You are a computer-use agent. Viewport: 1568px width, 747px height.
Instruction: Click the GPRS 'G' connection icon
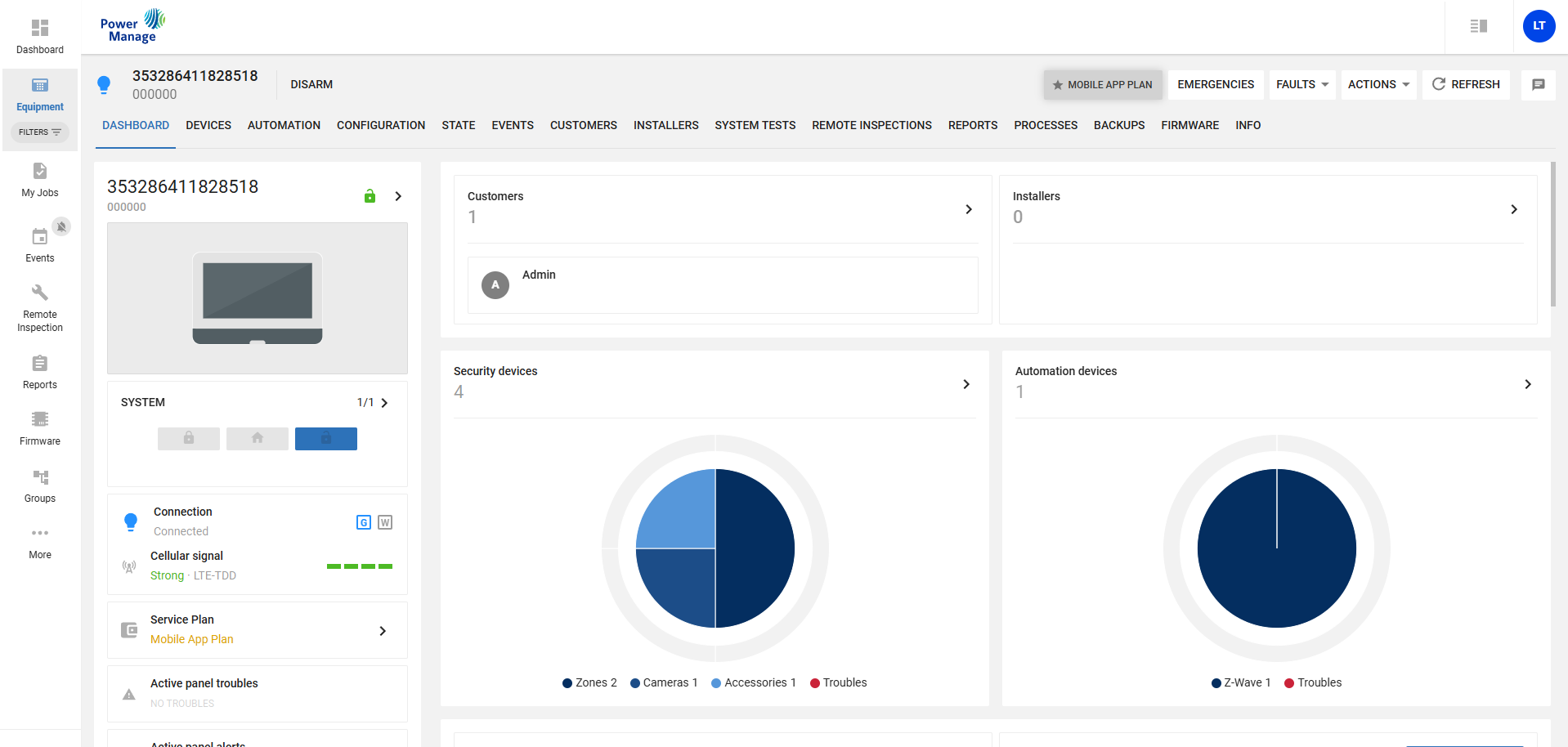[x=364, y=522]
